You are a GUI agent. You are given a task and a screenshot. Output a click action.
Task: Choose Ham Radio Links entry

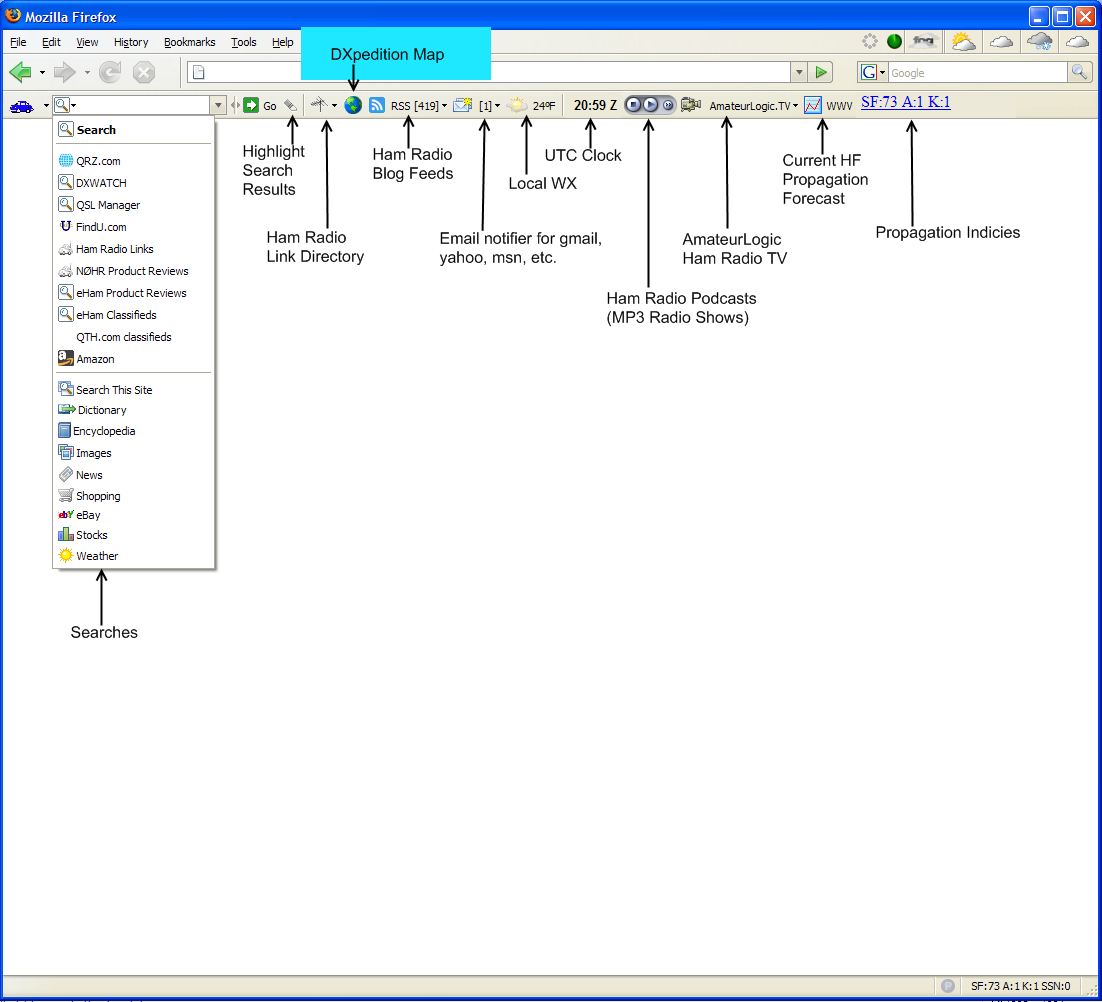tap(134, 249)
